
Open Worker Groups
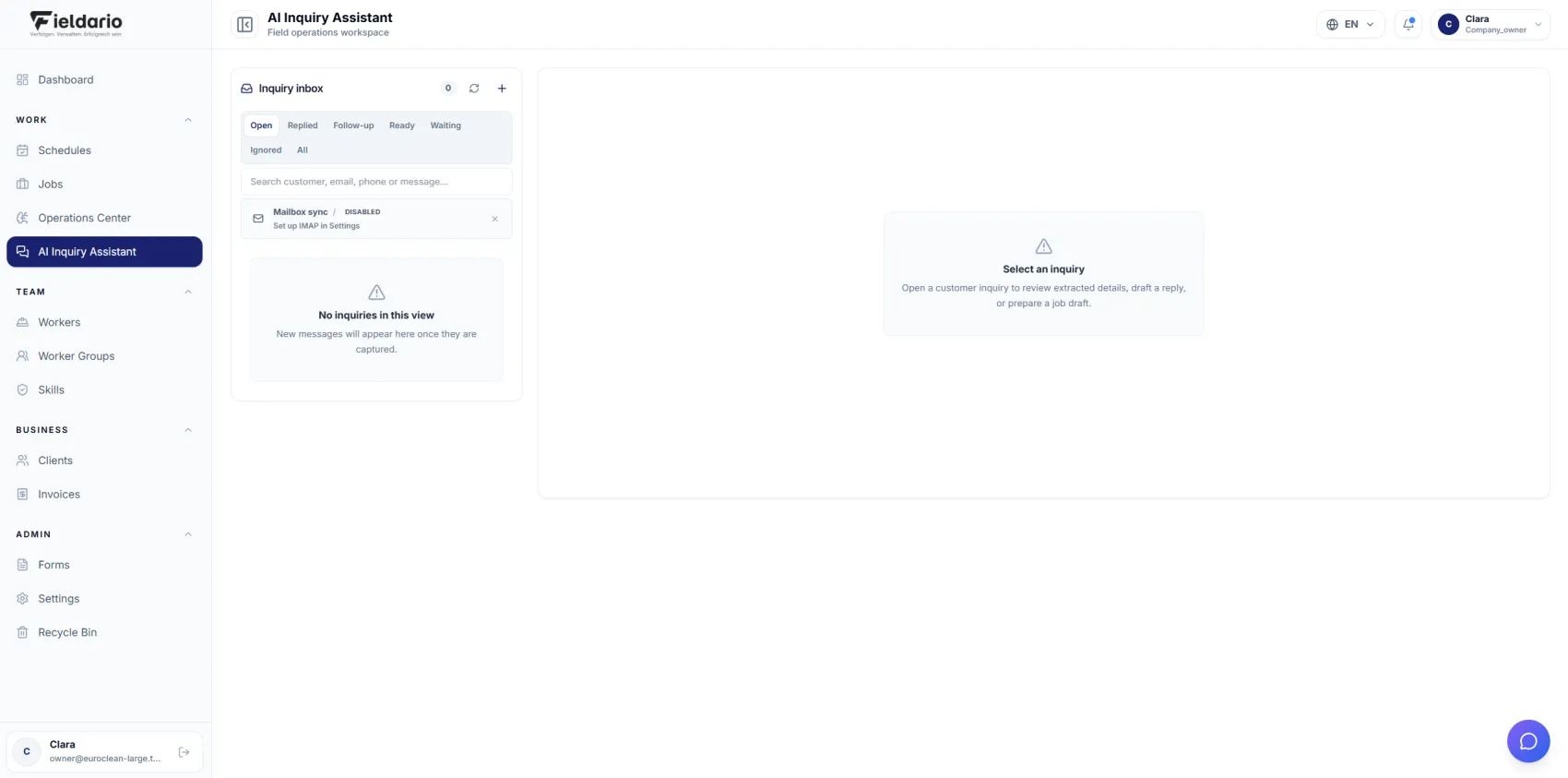(104, 356)
